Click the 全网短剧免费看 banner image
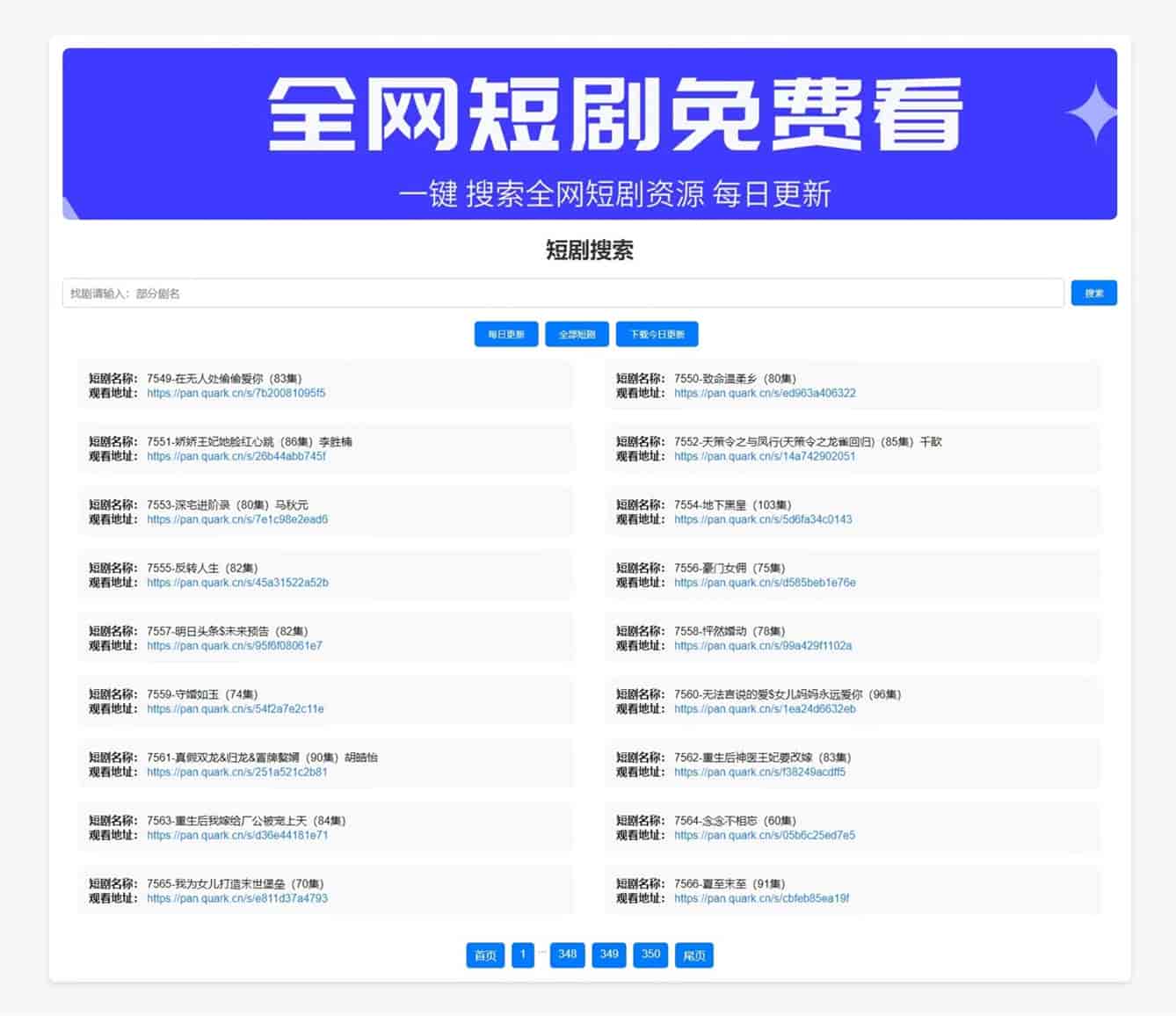The image size is (1176, 1016). 589,134
